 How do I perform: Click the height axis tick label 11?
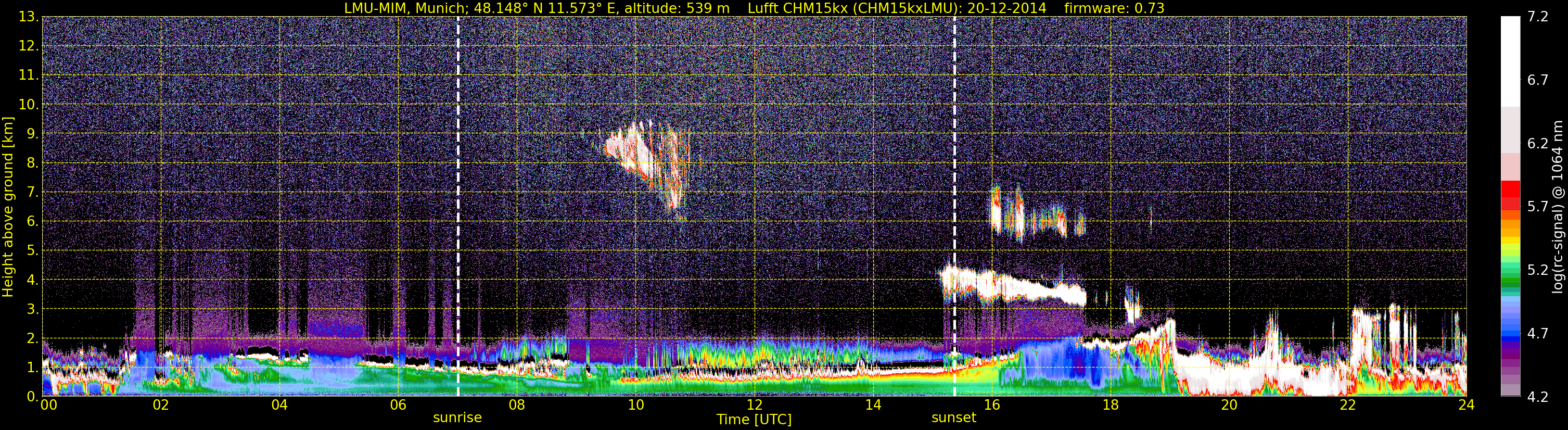[x=28, y=75]
